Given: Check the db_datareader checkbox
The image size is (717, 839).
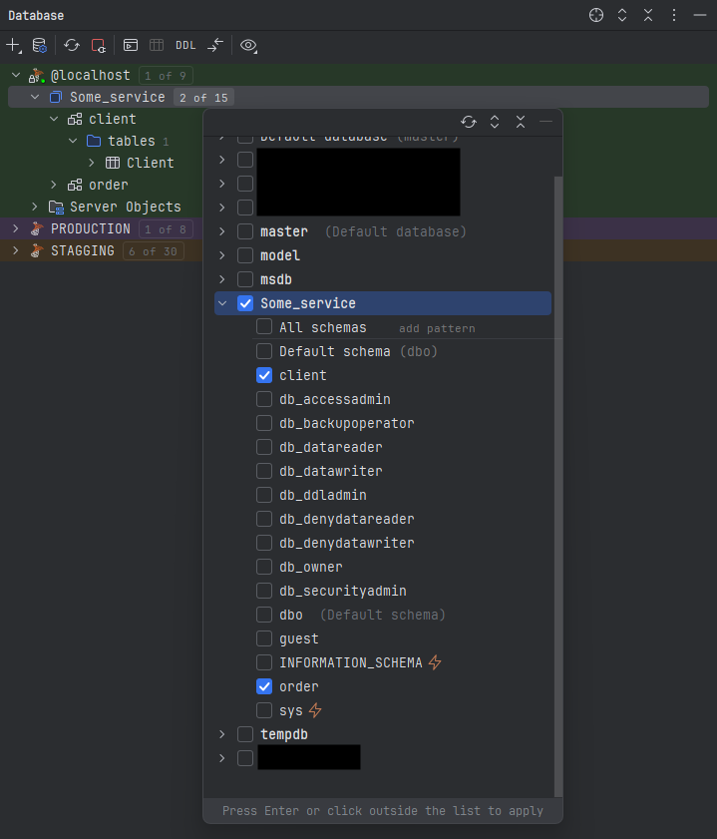Looking at the screenshot, I should coord(264,447).
